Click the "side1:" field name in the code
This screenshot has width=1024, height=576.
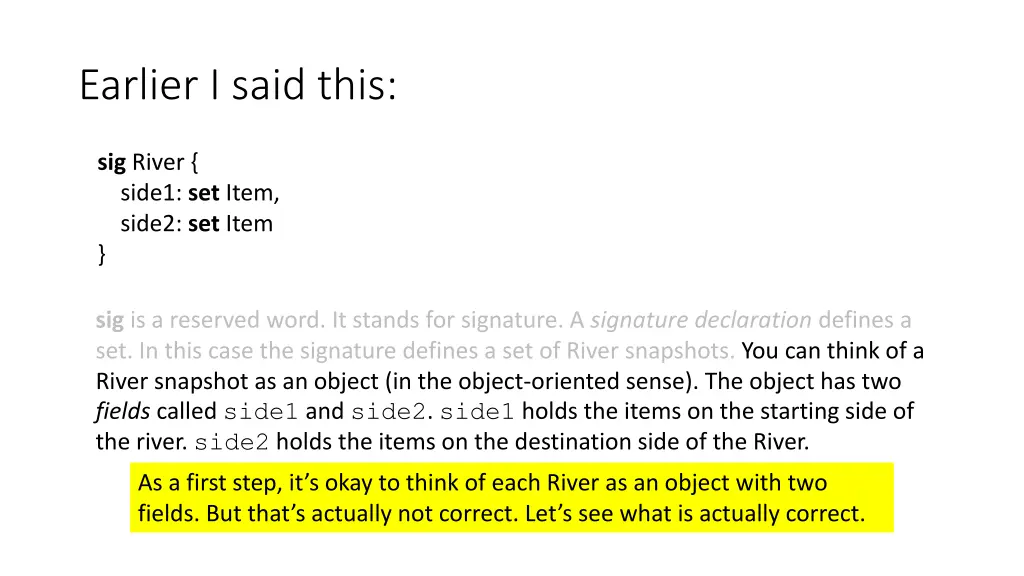pos(151,193)
